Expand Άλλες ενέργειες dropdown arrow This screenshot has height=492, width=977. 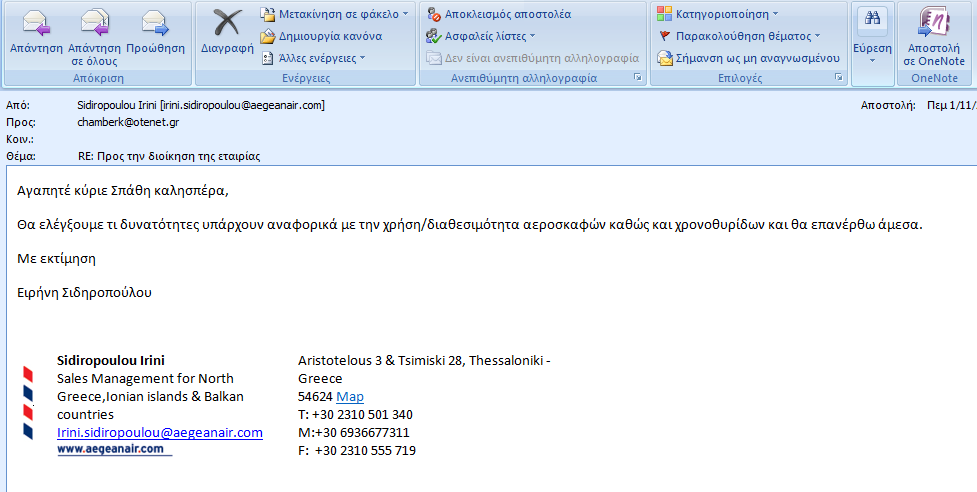click(x=363, y=59)
